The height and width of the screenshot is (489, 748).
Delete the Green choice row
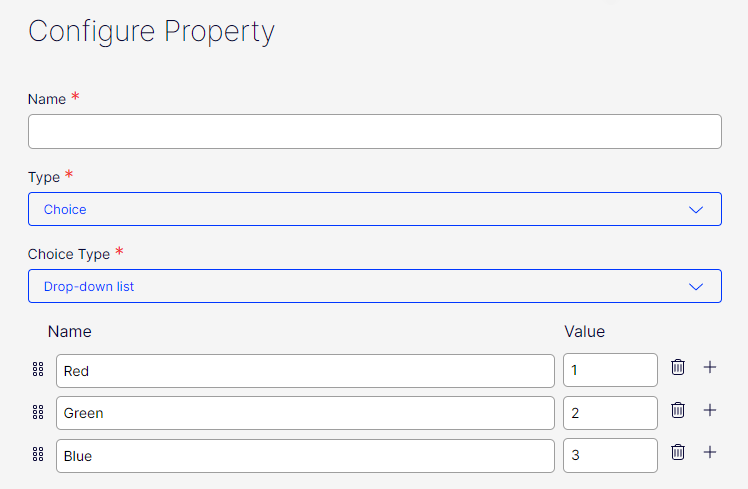coord(678,410)
